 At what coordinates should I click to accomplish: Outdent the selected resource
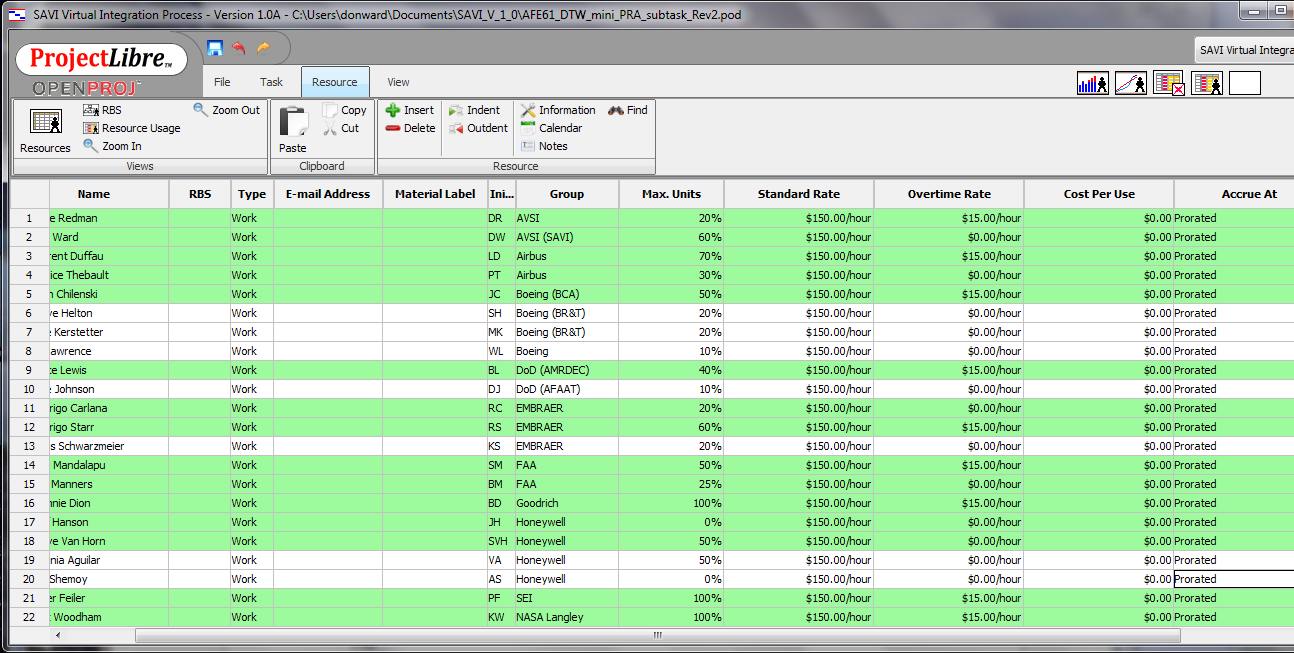(478, 128)
